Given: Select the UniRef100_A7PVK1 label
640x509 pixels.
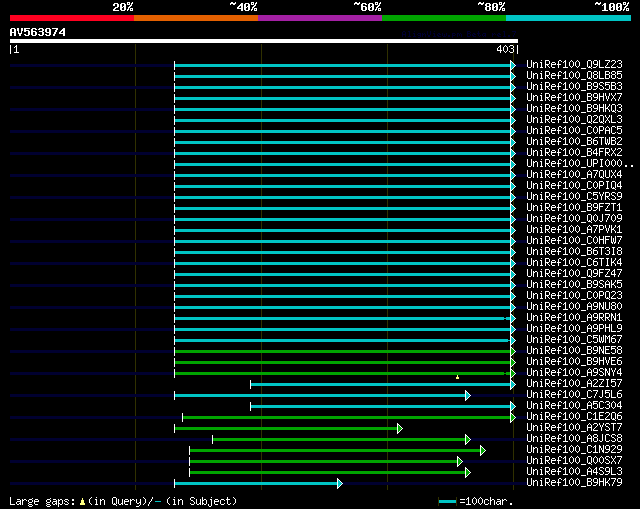Looking at the screenshot, I should (574, 230).
